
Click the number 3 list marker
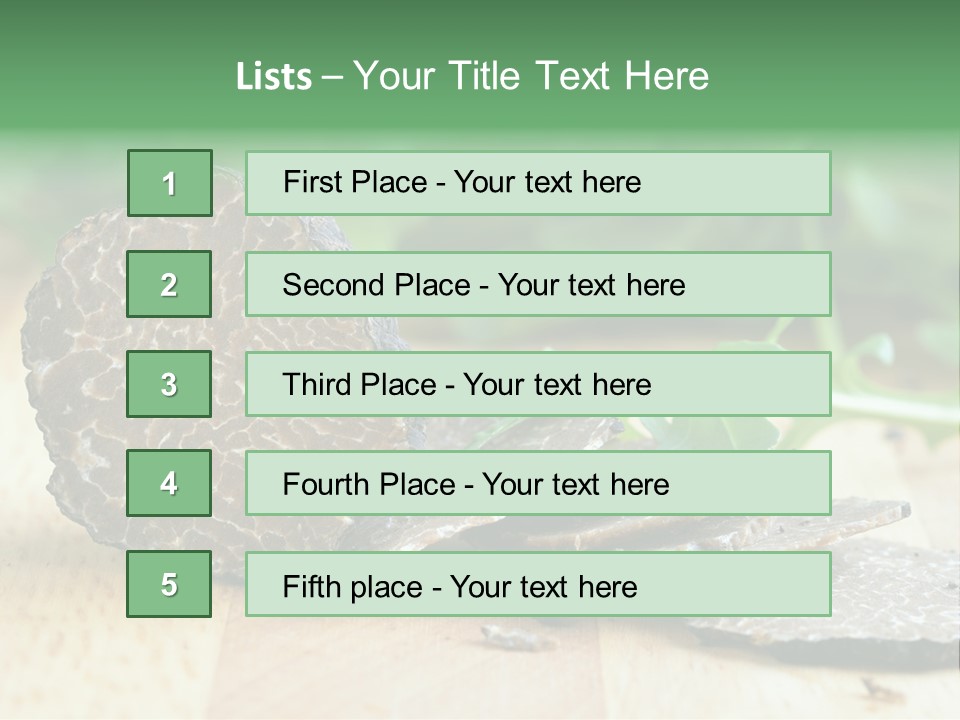point(169,384)
